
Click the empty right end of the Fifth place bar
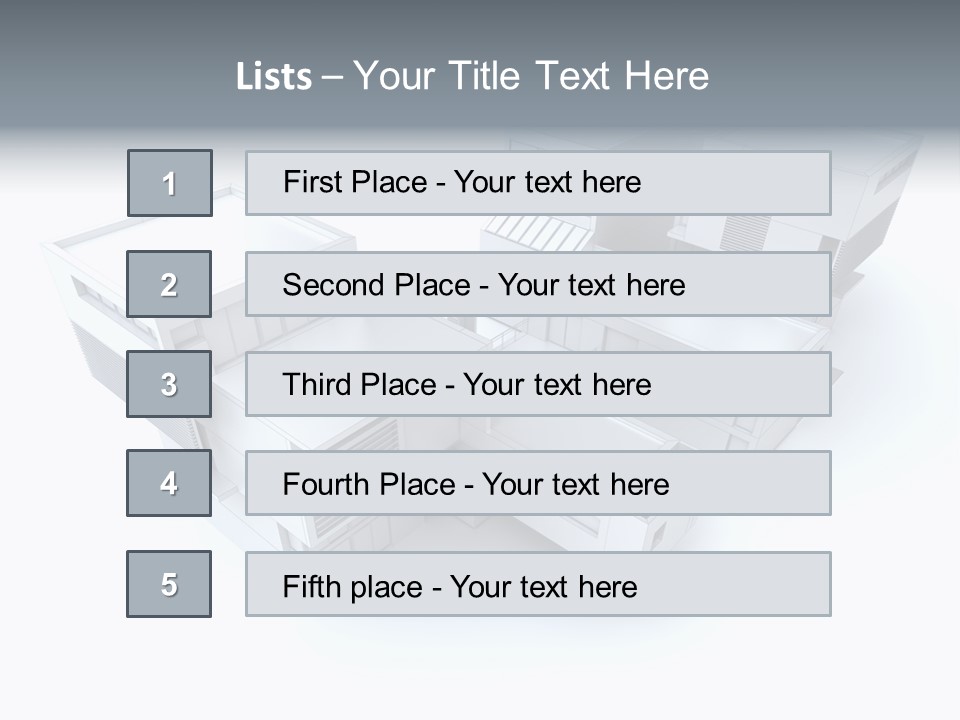click(760, 584)
